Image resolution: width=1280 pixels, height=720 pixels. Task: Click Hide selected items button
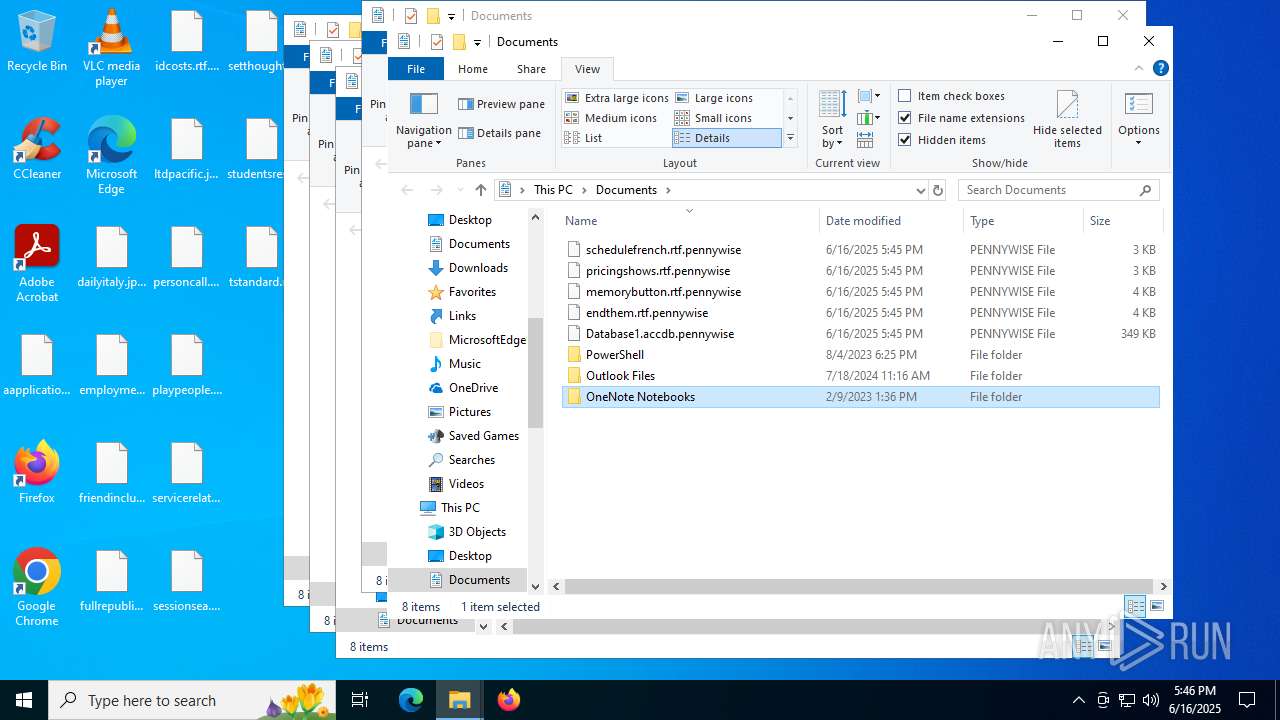(1067, 120)
